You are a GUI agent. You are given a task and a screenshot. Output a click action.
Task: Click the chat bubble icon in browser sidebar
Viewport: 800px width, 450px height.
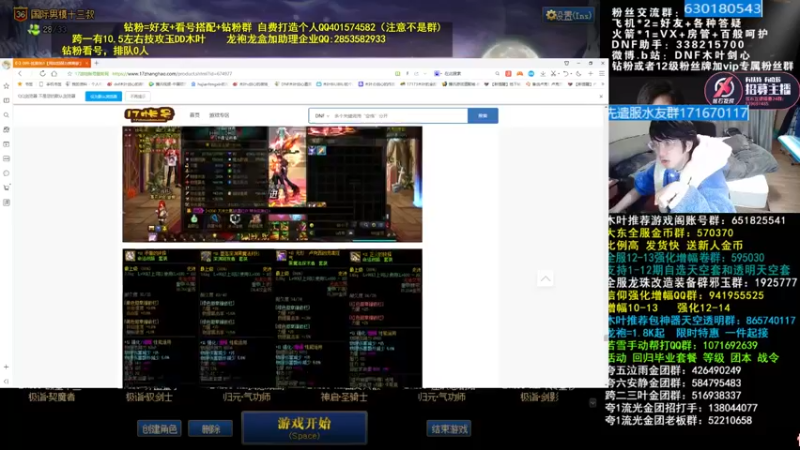click(x=6, y=173)
